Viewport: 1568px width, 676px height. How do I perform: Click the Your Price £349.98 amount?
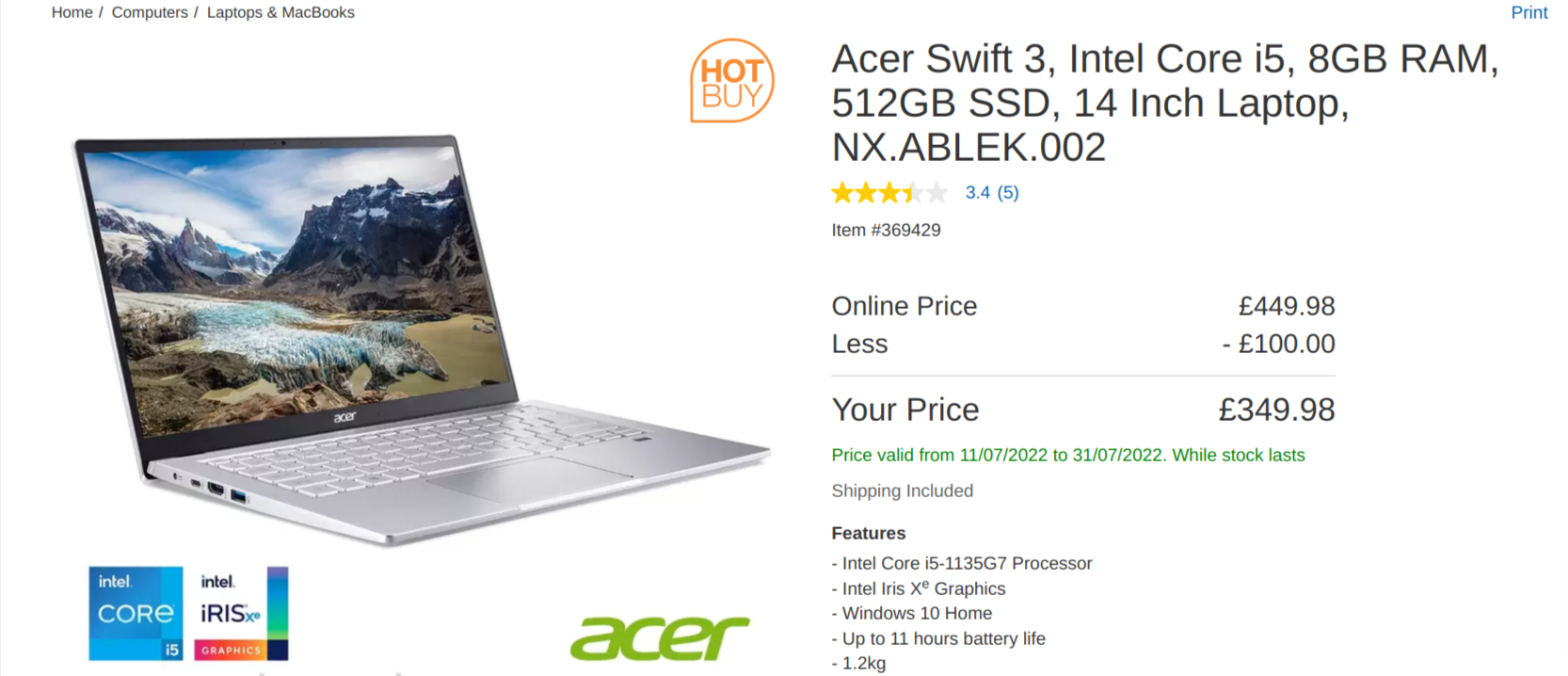(1276, 410)
